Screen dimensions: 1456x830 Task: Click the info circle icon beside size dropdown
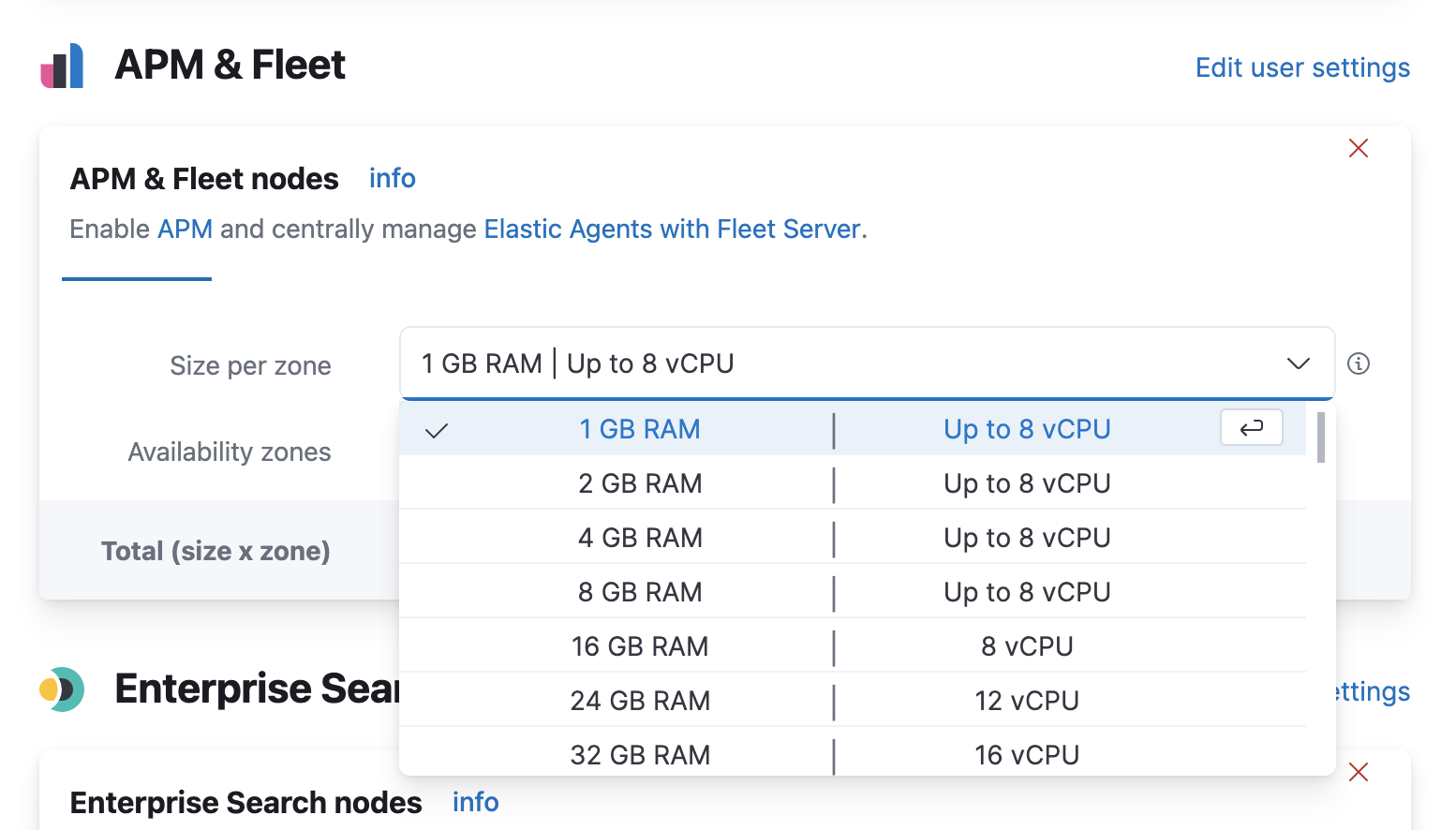(1358, 363)
